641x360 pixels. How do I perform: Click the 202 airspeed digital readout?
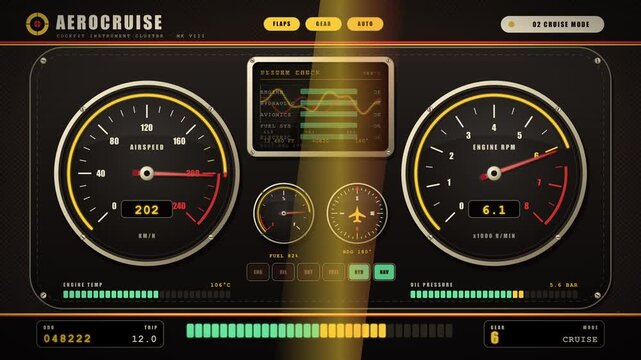point(147,210)
